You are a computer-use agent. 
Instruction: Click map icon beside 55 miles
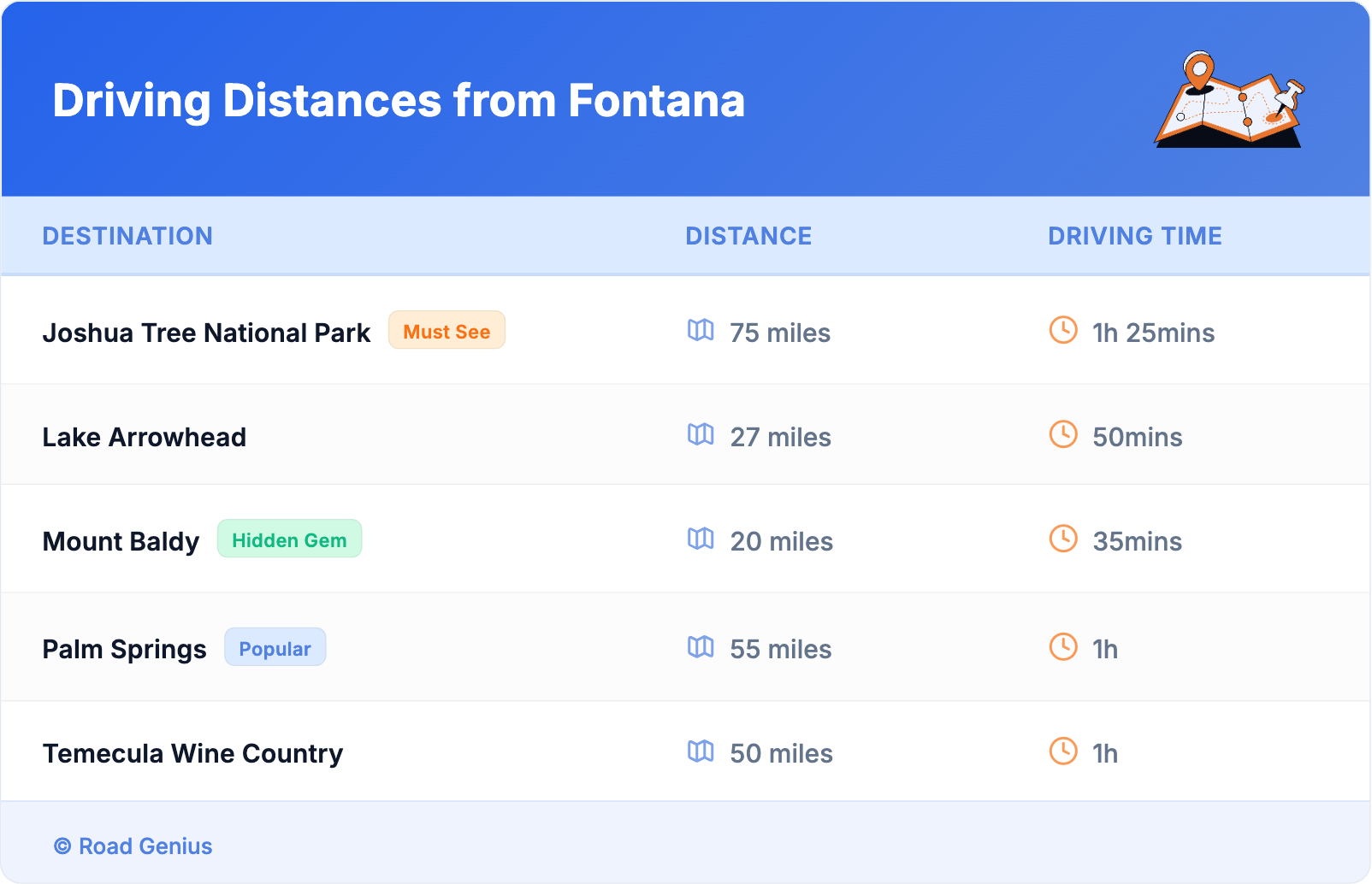click(x=701, y=646)
